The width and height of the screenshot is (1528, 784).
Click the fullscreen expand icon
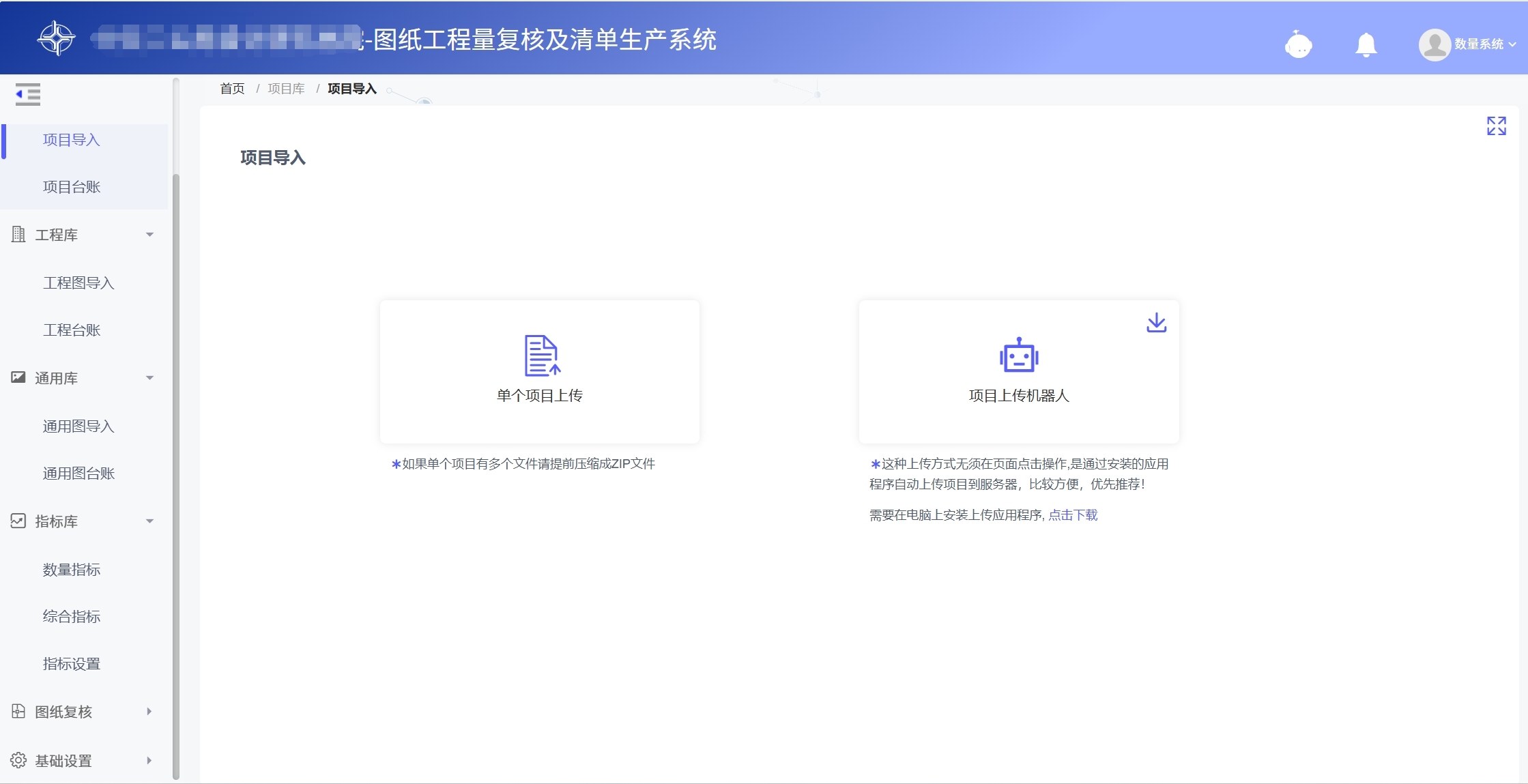point(1496,126)
